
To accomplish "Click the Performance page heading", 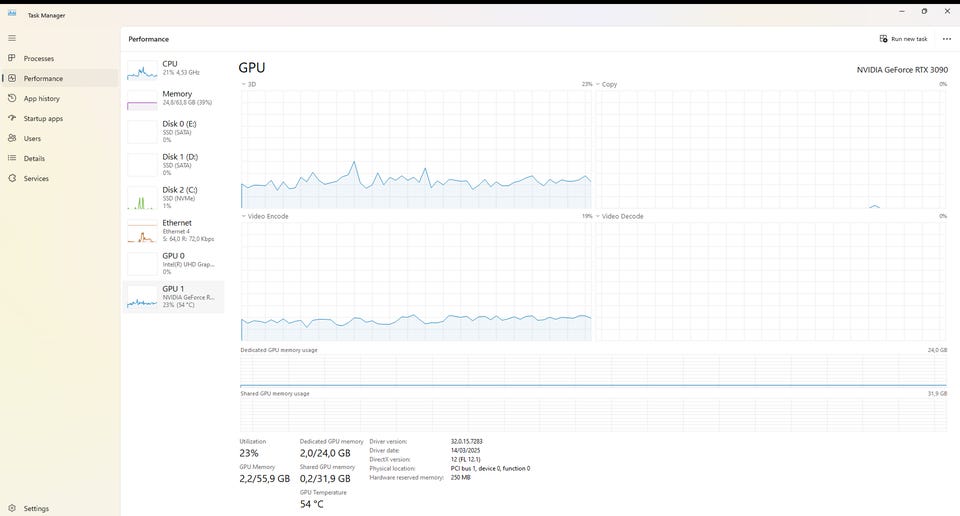I will 149,39.
